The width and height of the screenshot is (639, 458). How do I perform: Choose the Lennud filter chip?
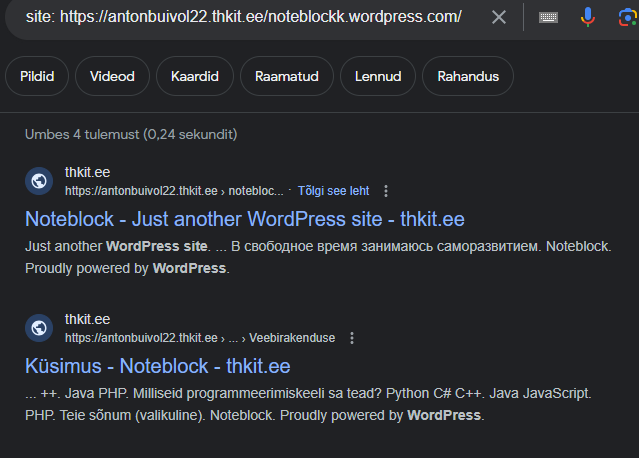[x=378, y=76]
